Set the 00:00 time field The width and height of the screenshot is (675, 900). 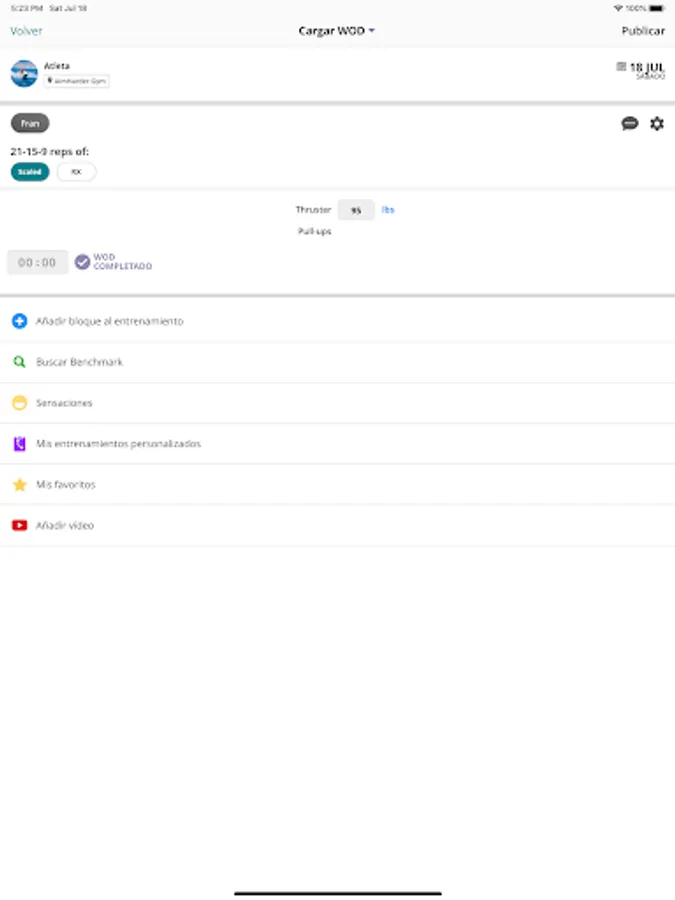[37, 262]
